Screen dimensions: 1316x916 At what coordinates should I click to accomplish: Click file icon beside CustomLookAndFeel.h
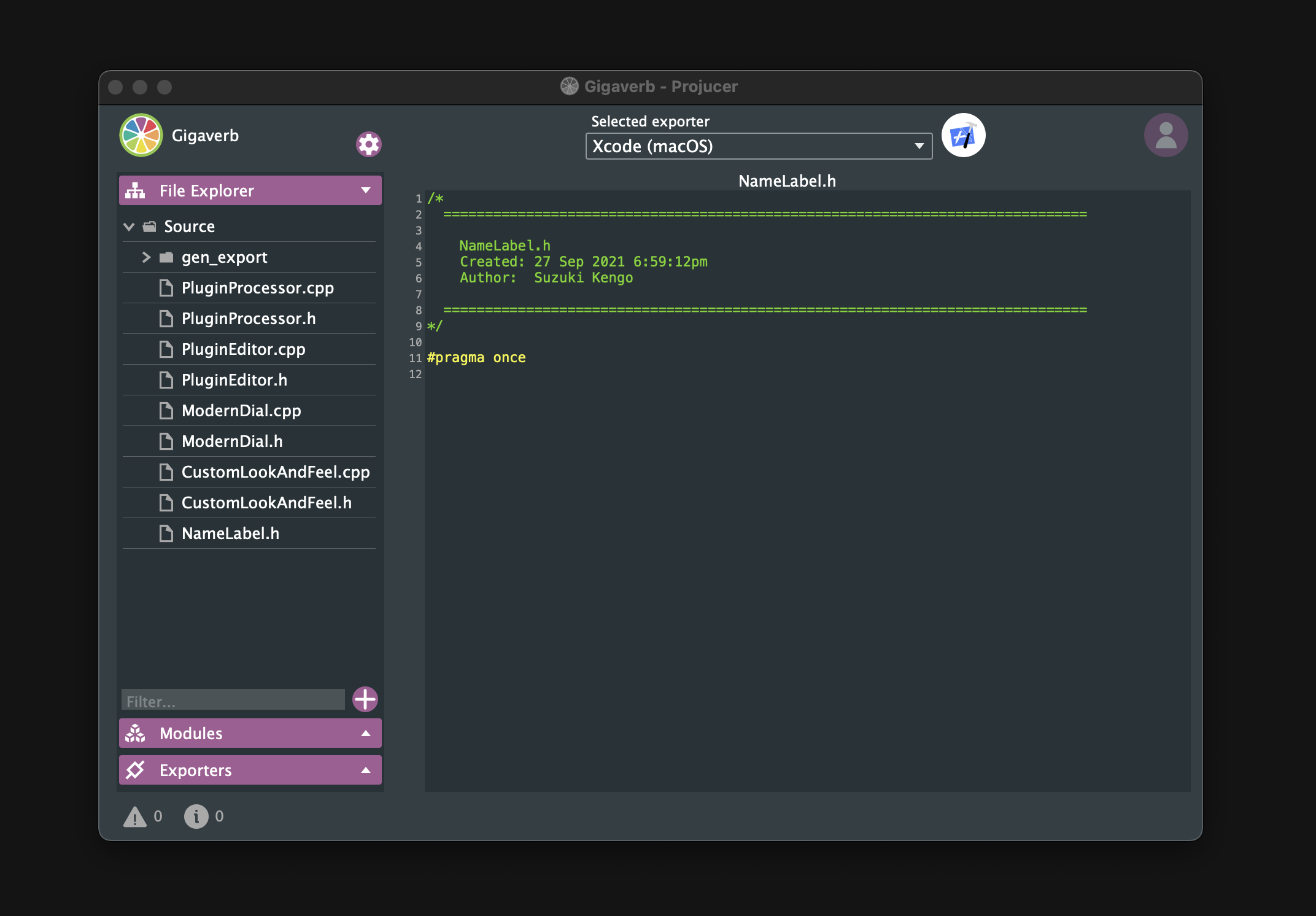[x=166, y=503]
